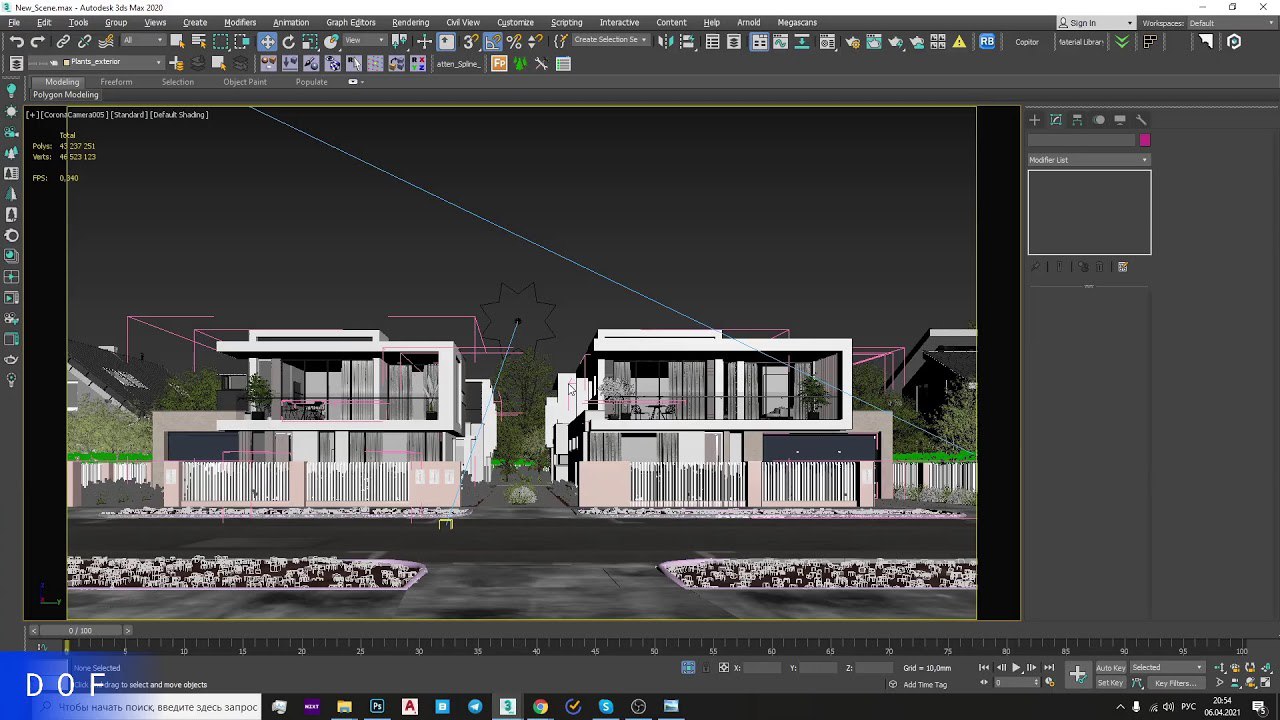Redo the last undone operation
The width and height of the screenshot is (1280, 720).
38,41
